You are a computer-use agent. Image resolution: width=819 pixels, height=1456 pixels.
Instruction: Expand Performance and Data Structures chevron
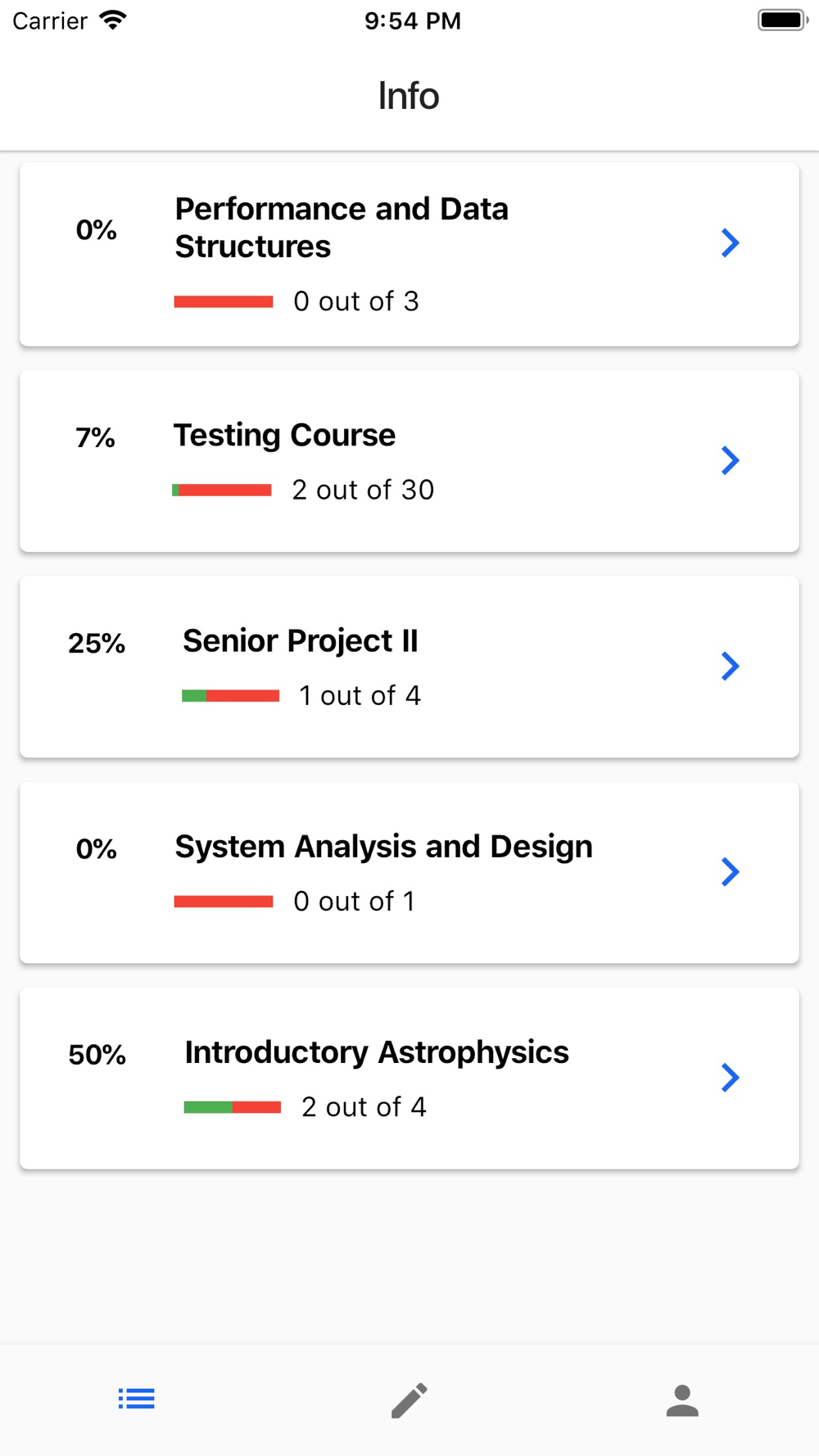coord(730,243)
